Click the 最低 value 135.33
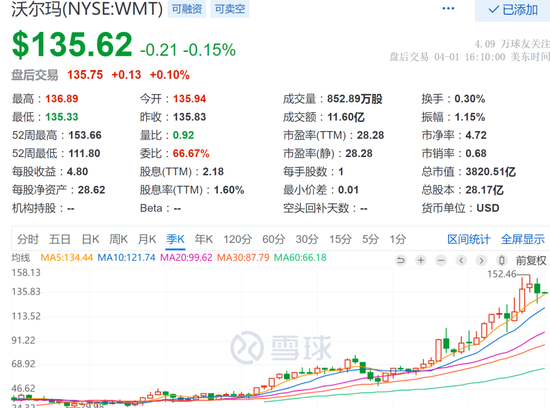The height and width of the screenshot is (408, 550). tap(62, 117)
